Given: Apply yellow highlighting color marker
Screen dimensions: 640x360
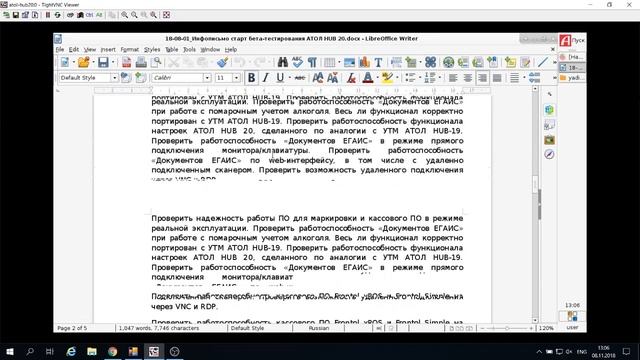Looking at the screenshot, I should (x=387, y=78).
